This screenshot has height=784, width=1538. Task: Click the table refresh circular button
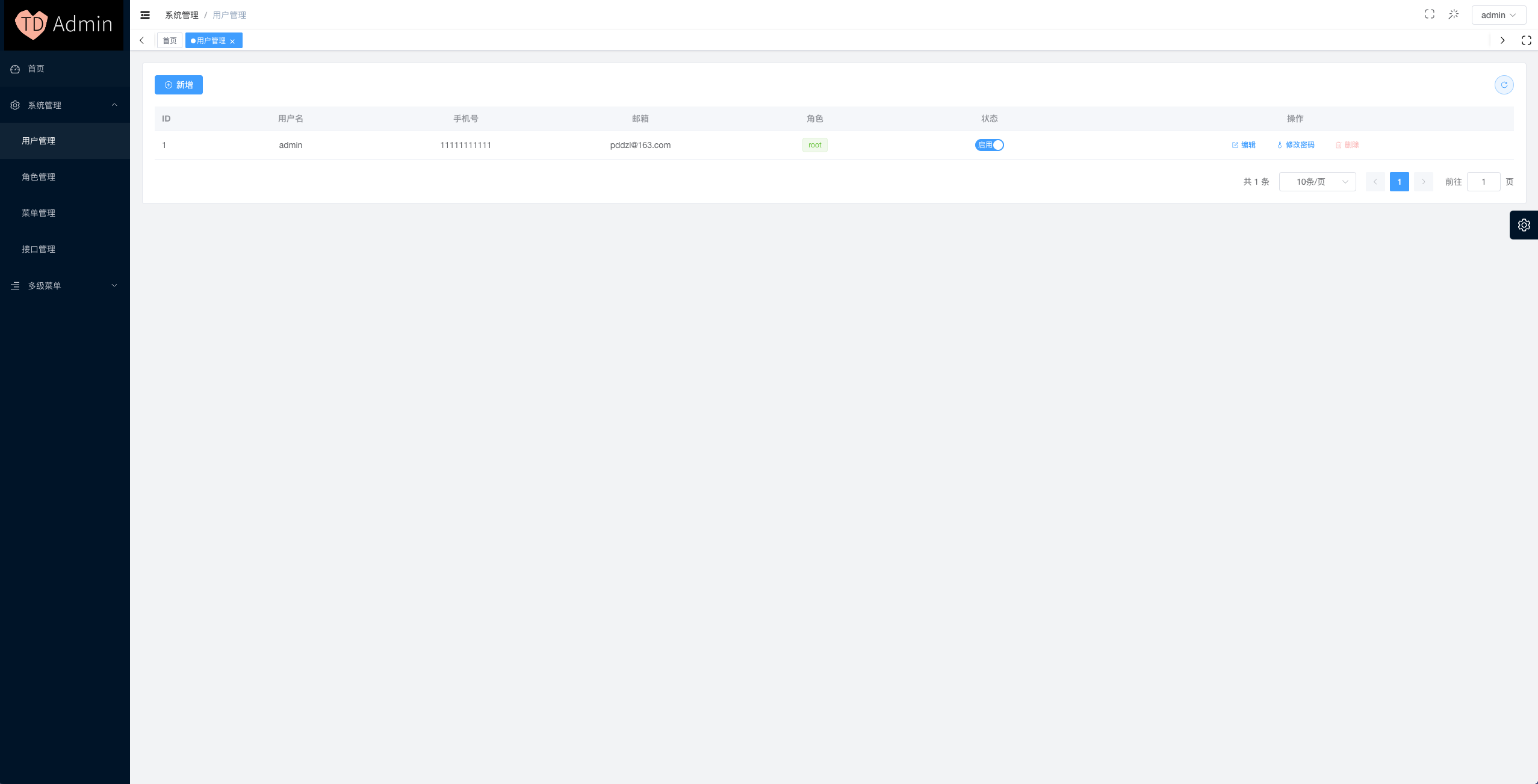pyautogui.click(x=1504, y=85)
